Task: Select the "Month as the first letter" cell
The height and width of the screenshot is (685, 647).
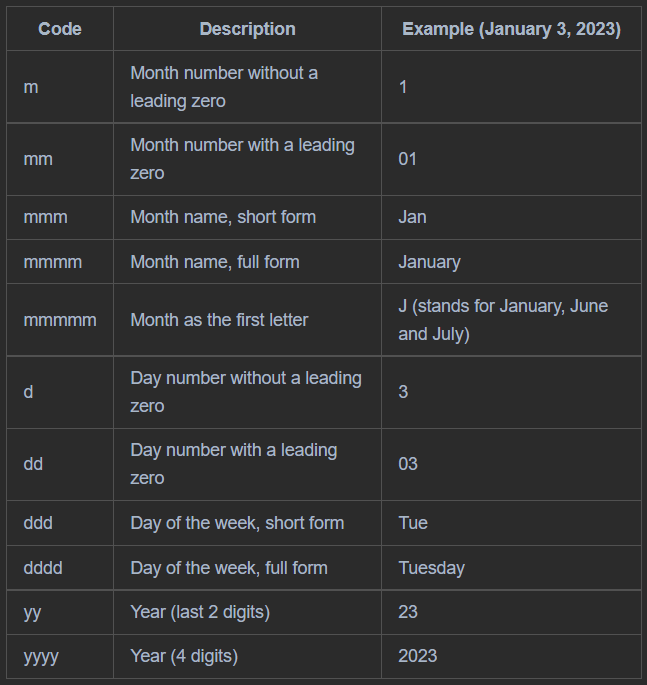Action: tap(219, 320)
